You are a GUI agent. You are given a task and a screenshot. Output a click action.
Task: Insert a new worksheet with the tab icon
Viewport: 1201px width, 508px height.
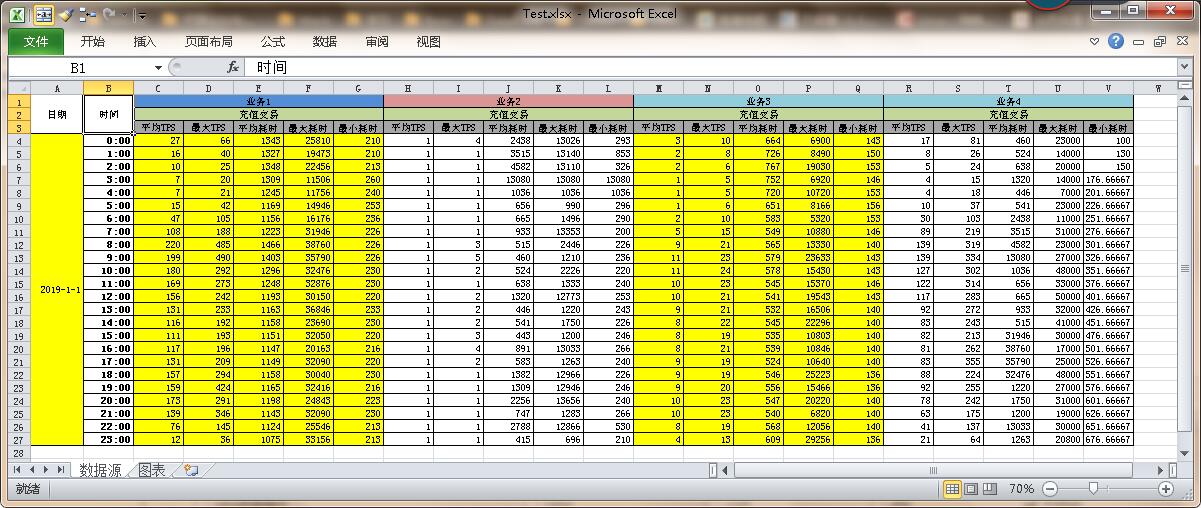(190, 470)
